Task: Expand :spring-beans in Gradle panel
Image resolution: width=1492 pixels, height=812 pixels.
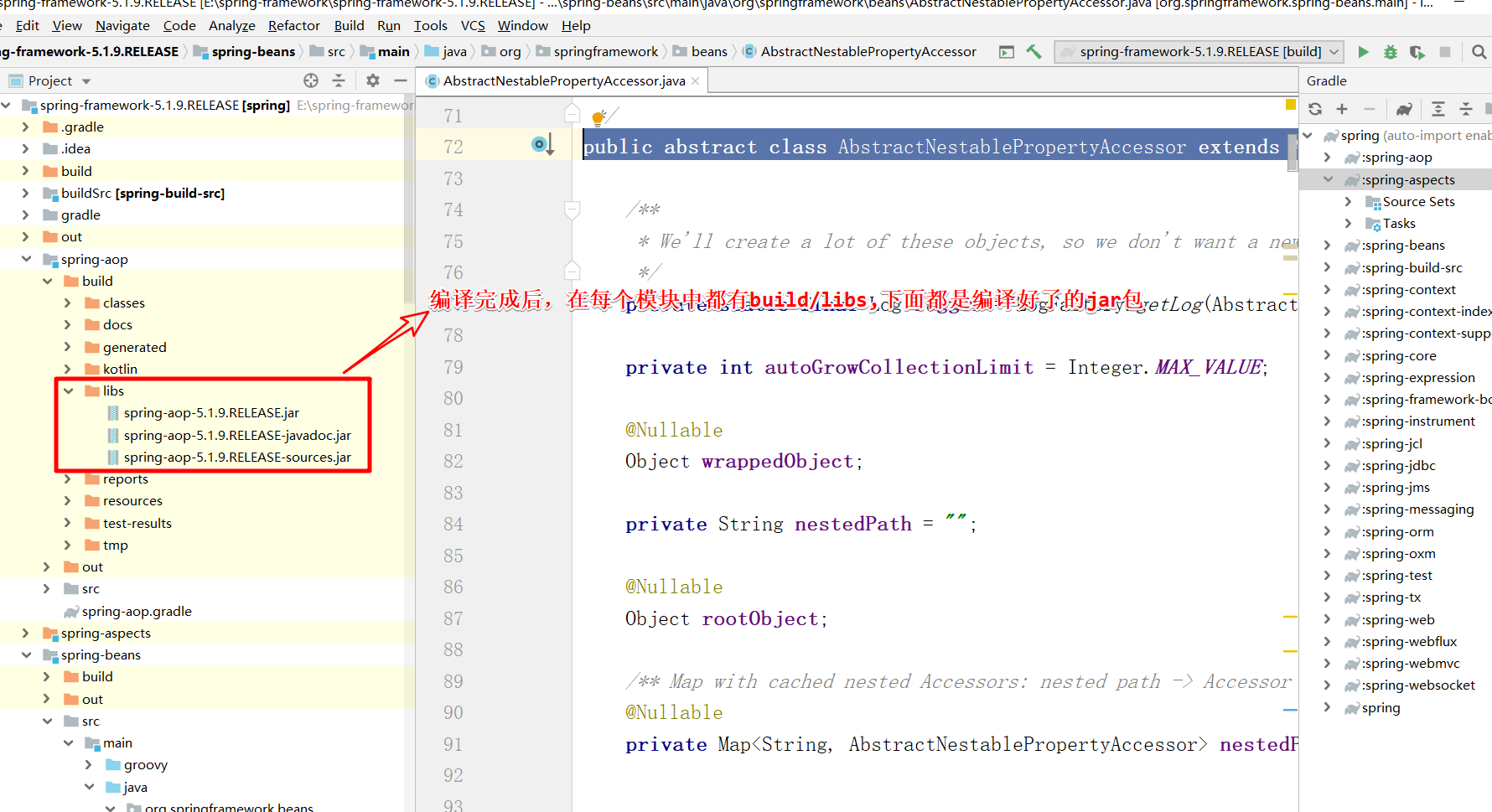Action: pyautogui.click(x=1327, y=246)
